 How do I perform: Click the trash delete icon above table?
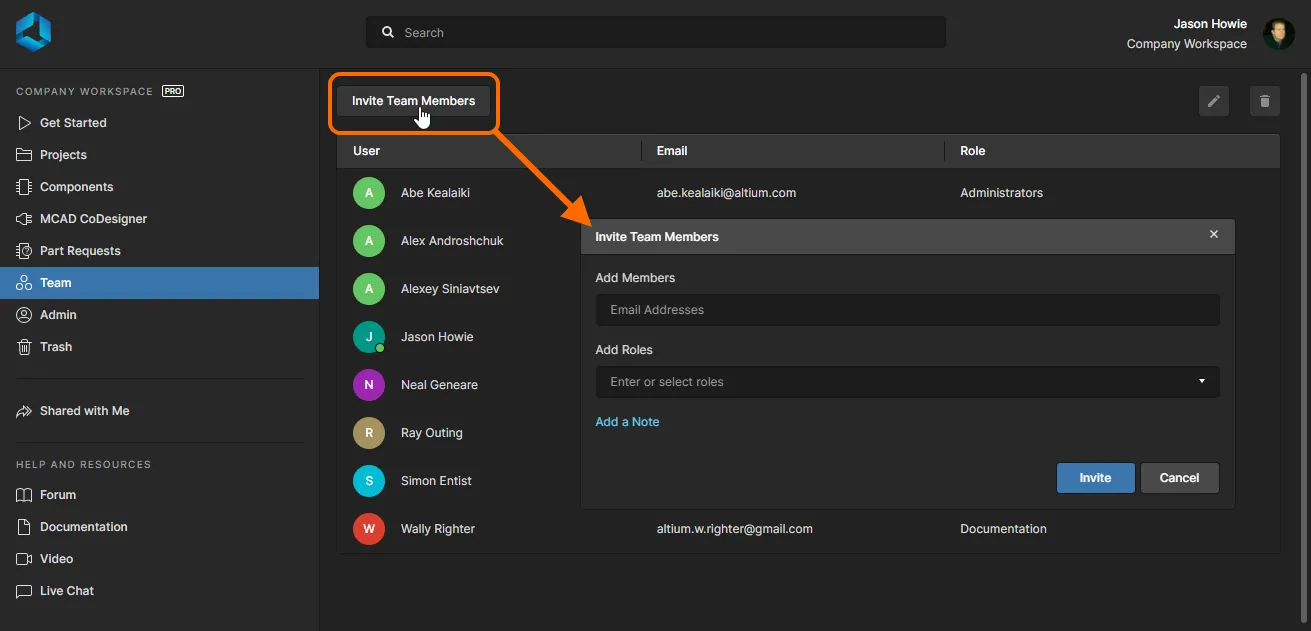pos(1265,101)
